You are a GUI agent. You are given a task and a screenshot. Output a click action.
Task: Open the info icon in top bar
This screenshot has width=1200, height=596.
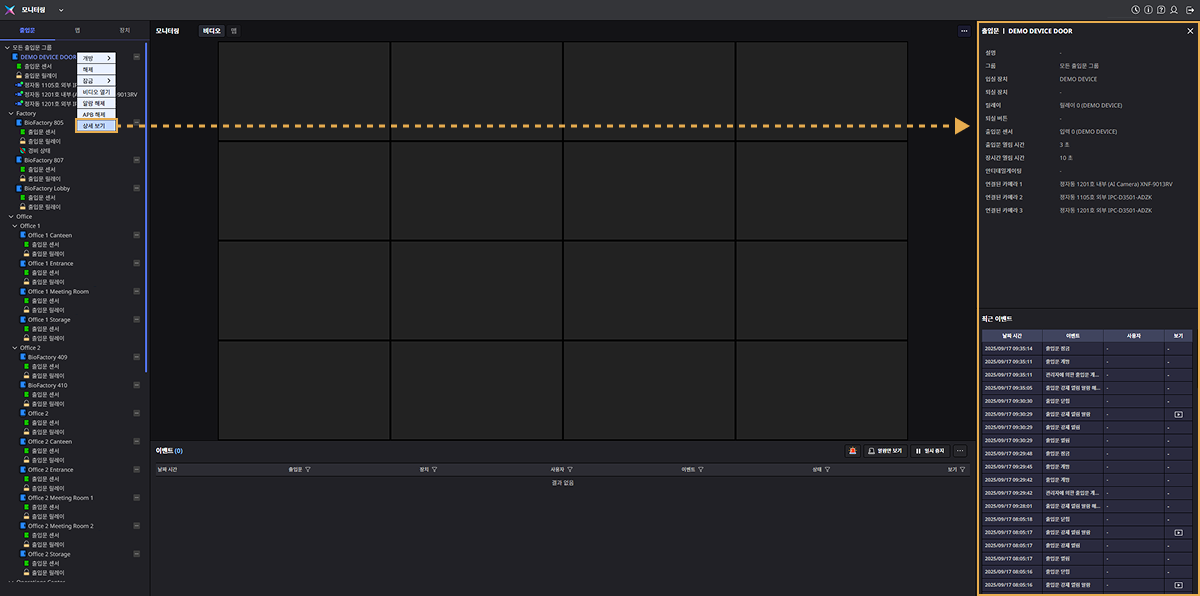[x=1147, y=9]
